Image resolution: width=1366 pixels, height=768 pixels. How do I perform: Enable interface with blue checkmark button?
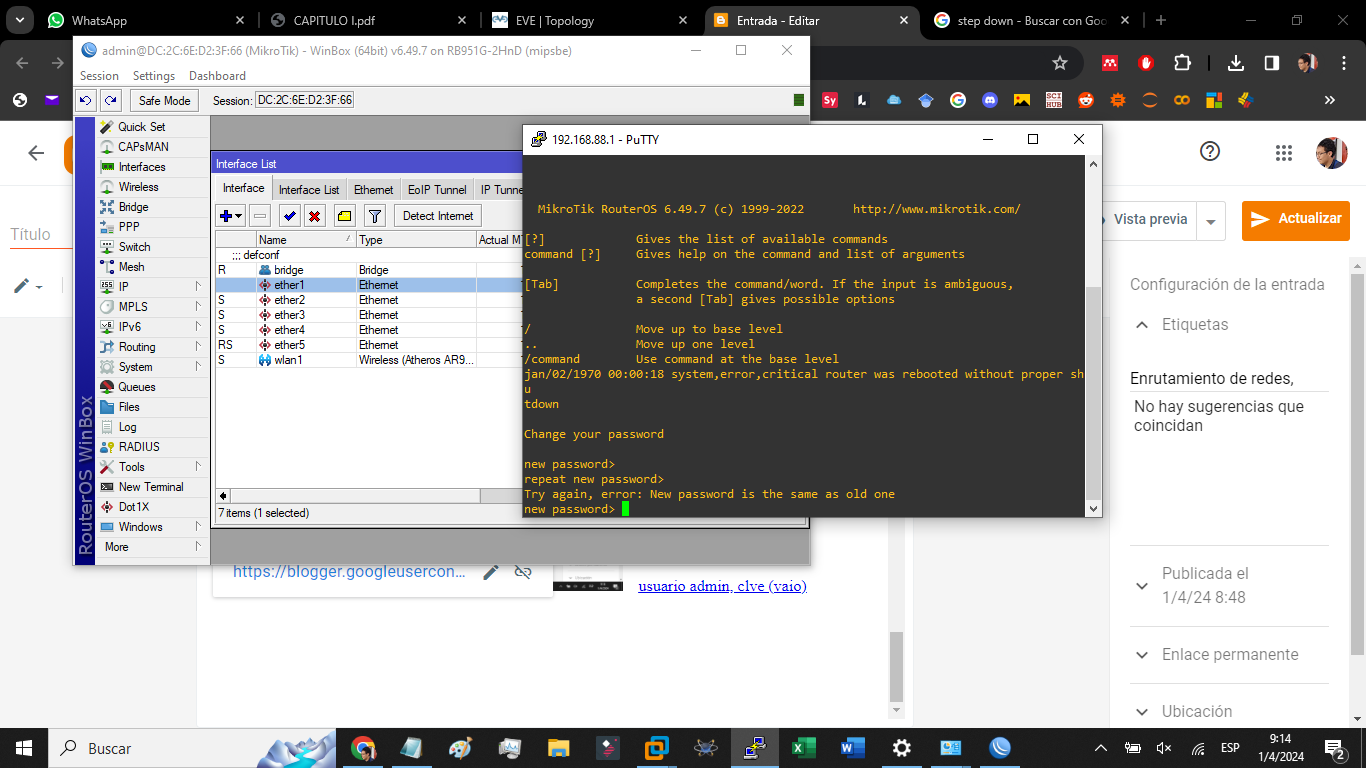click(x=290, y=215)
